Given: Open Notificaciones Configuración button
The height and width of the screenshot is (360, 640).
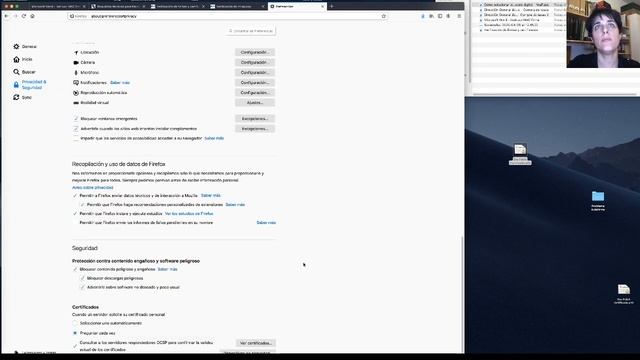Looking at the screenshot, I should point(255,82).
